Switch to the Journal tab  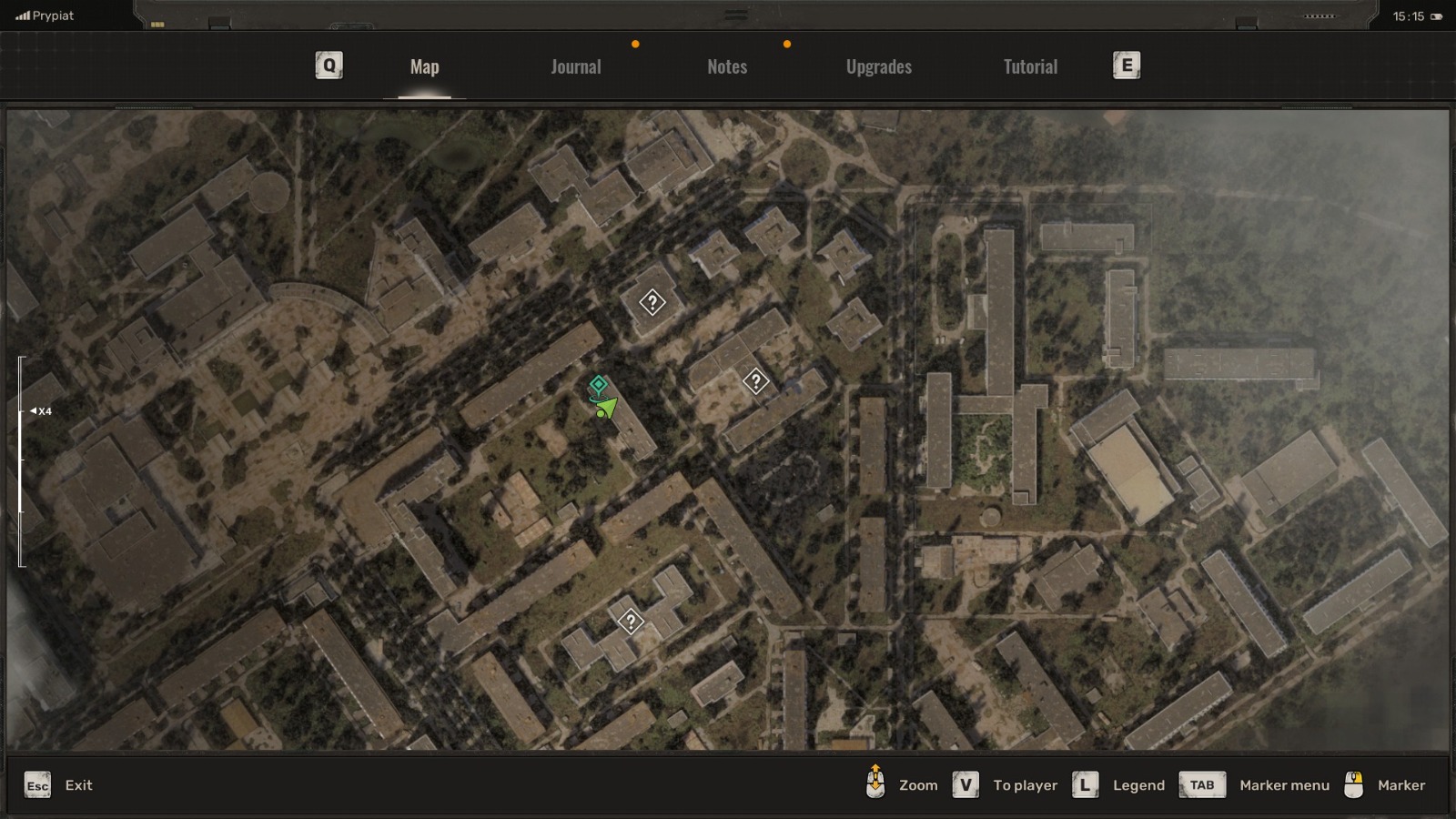point(574,66)
